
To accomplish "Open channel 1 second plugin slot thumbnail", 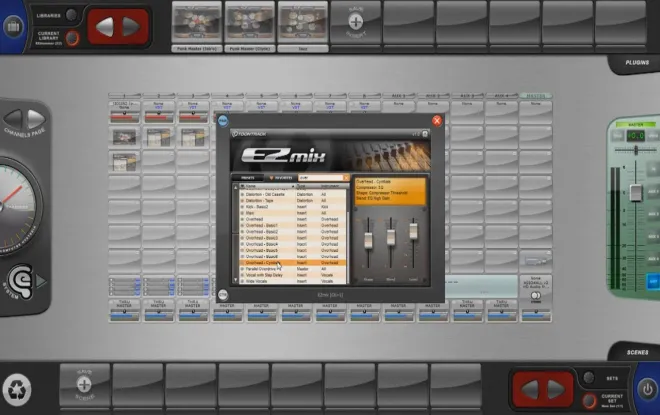I will (x=124, y=162).
